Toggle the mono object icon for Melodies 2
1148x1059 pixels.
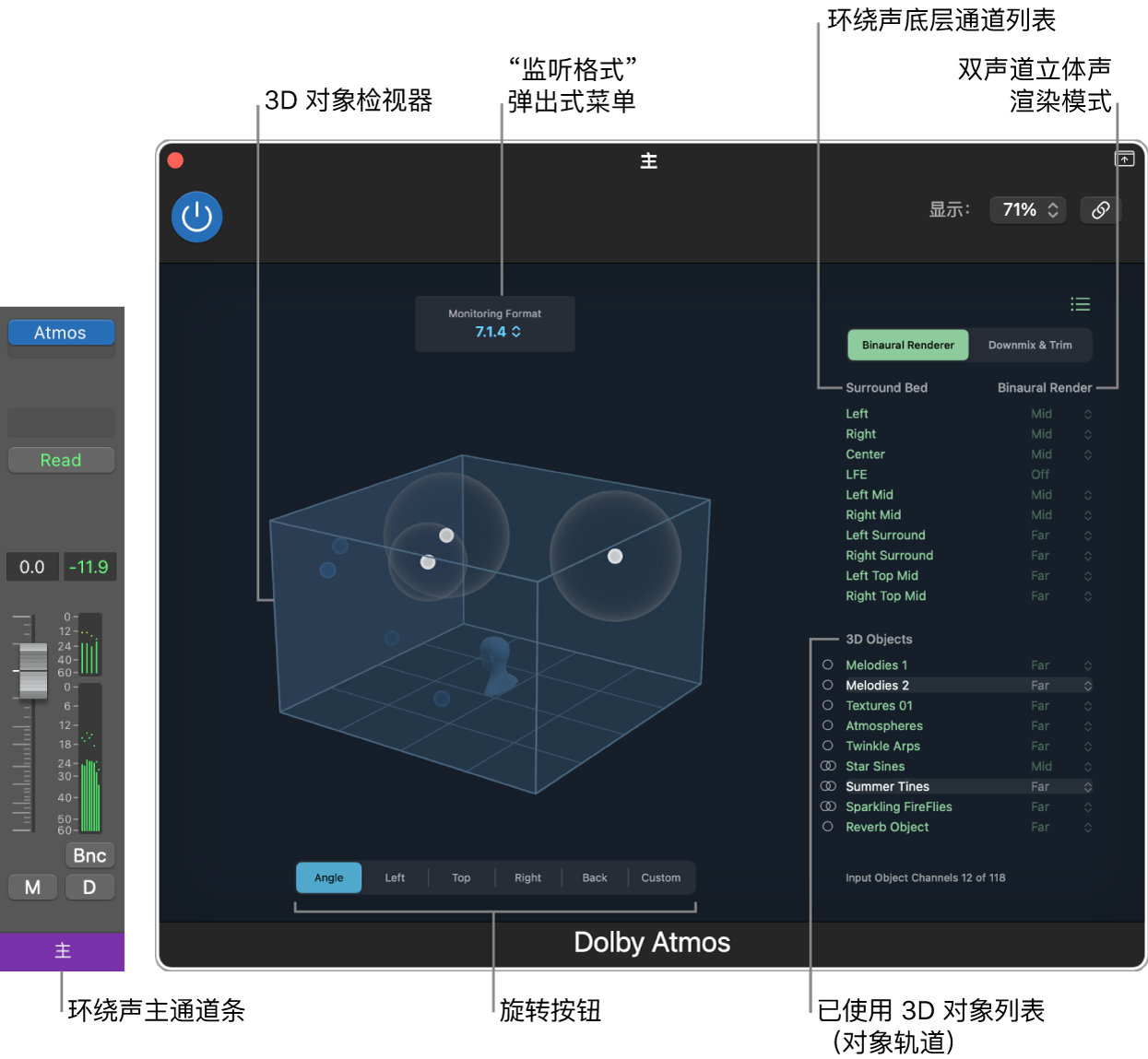point(827,685)
